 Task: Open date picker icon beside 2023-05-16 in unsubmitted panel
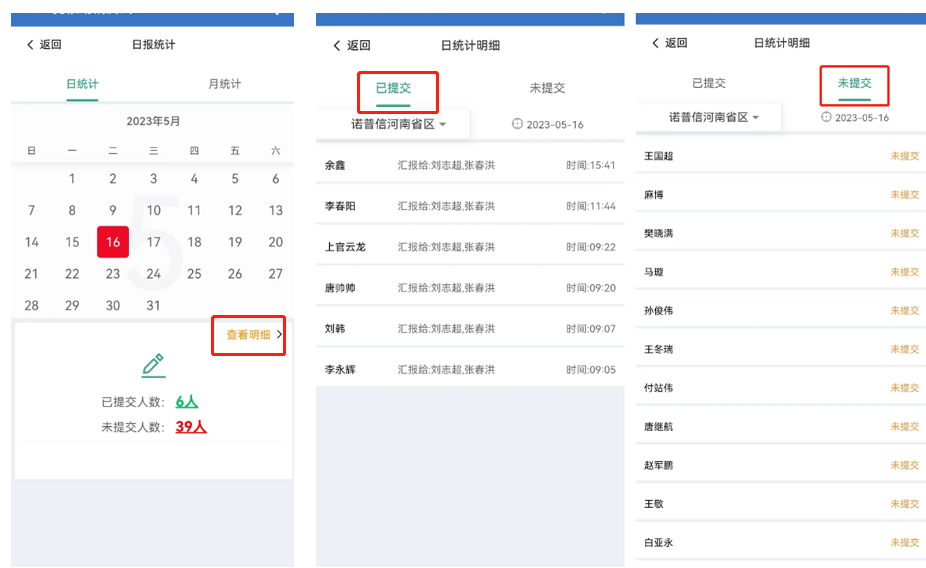click(826, 117)
